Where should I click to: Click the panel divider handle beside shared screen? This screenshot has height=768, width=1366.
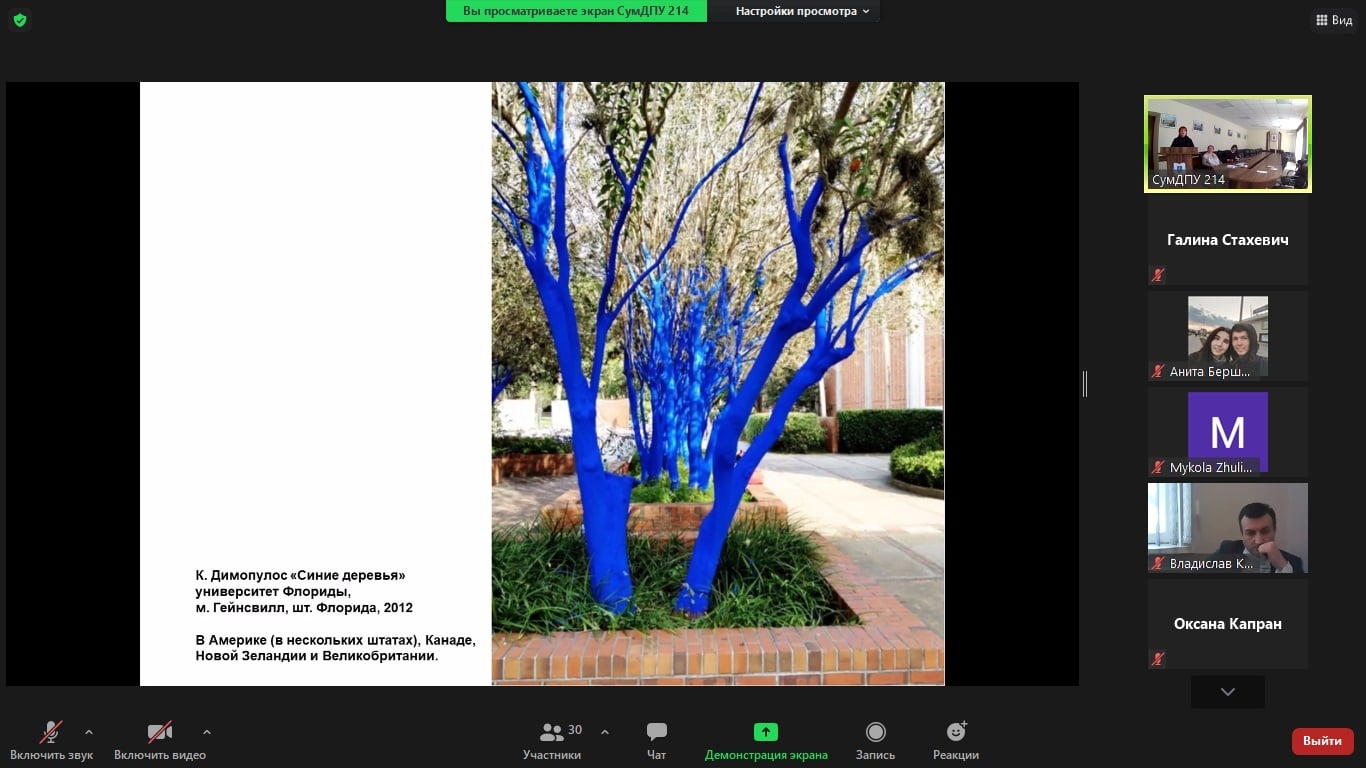pos(1085,384)
